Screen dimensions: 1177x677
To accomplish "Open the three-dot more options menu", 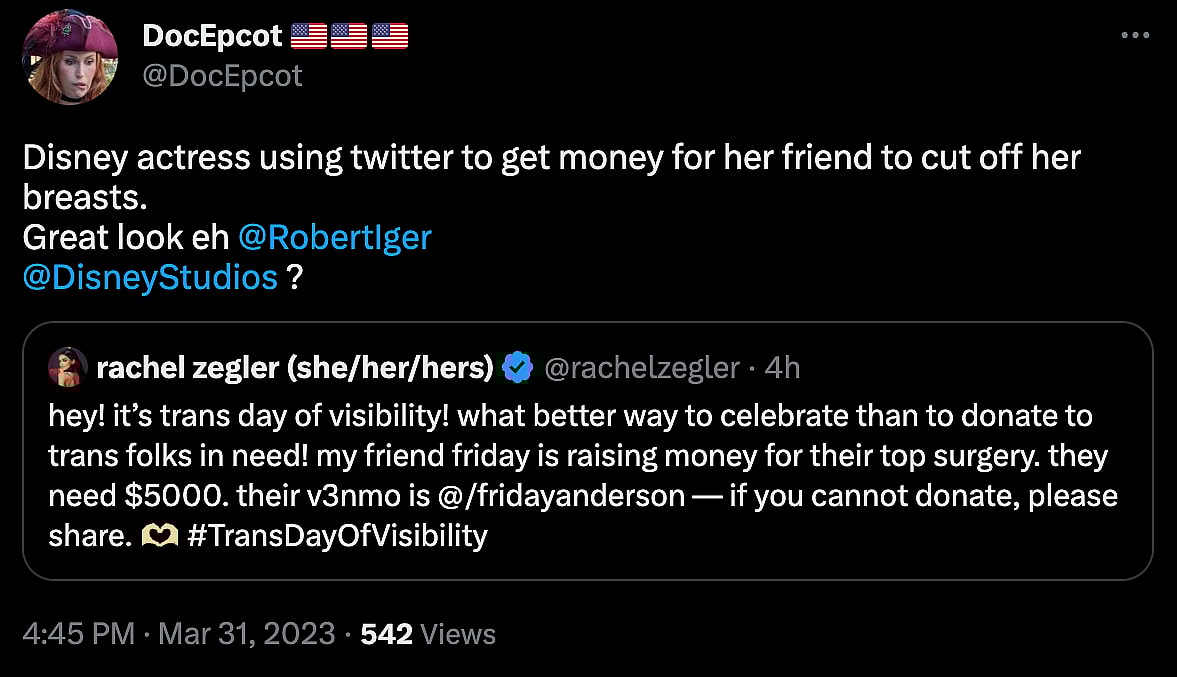I will 1135,36.
